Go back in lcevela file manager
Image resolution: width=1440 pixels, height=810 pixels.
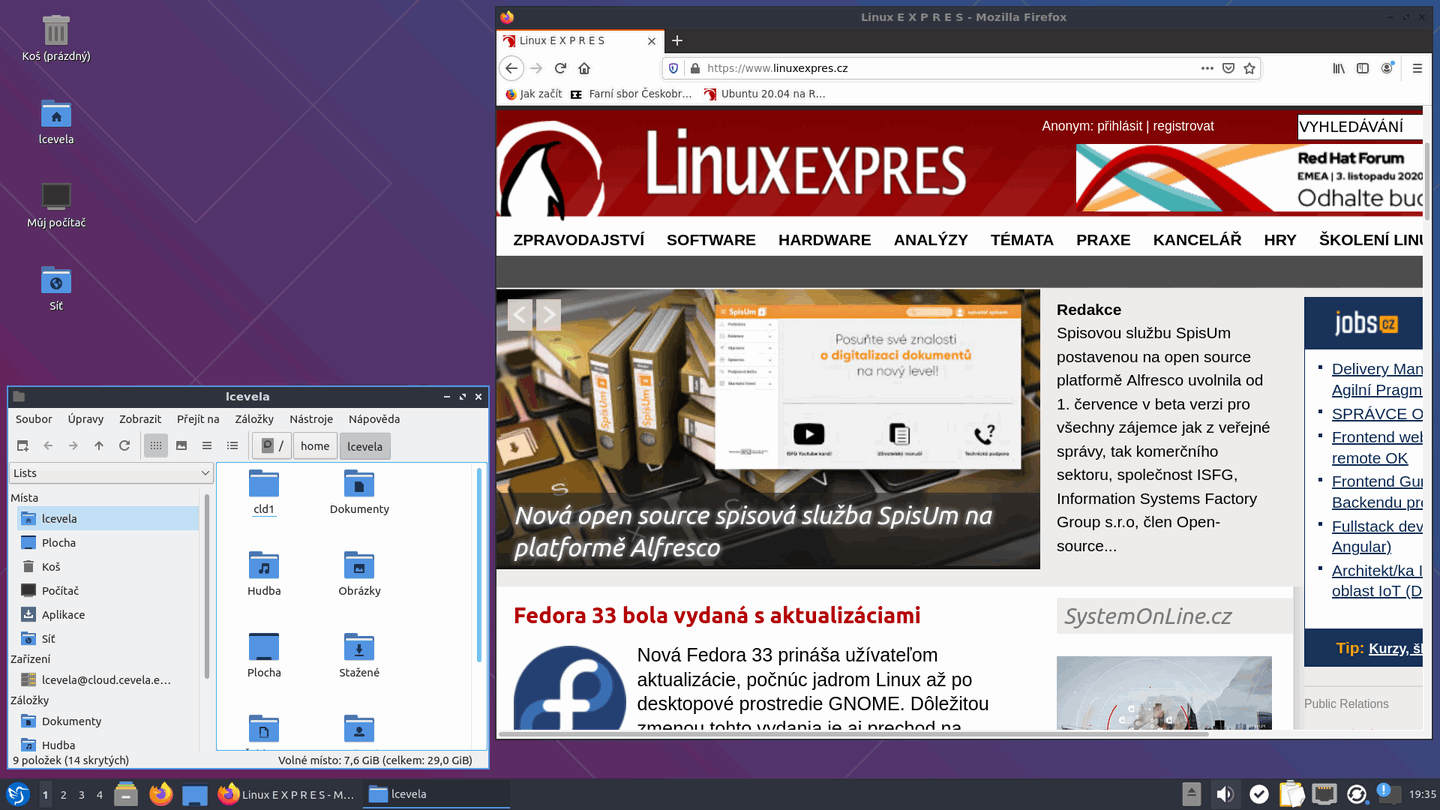click(x=48, y=446)
